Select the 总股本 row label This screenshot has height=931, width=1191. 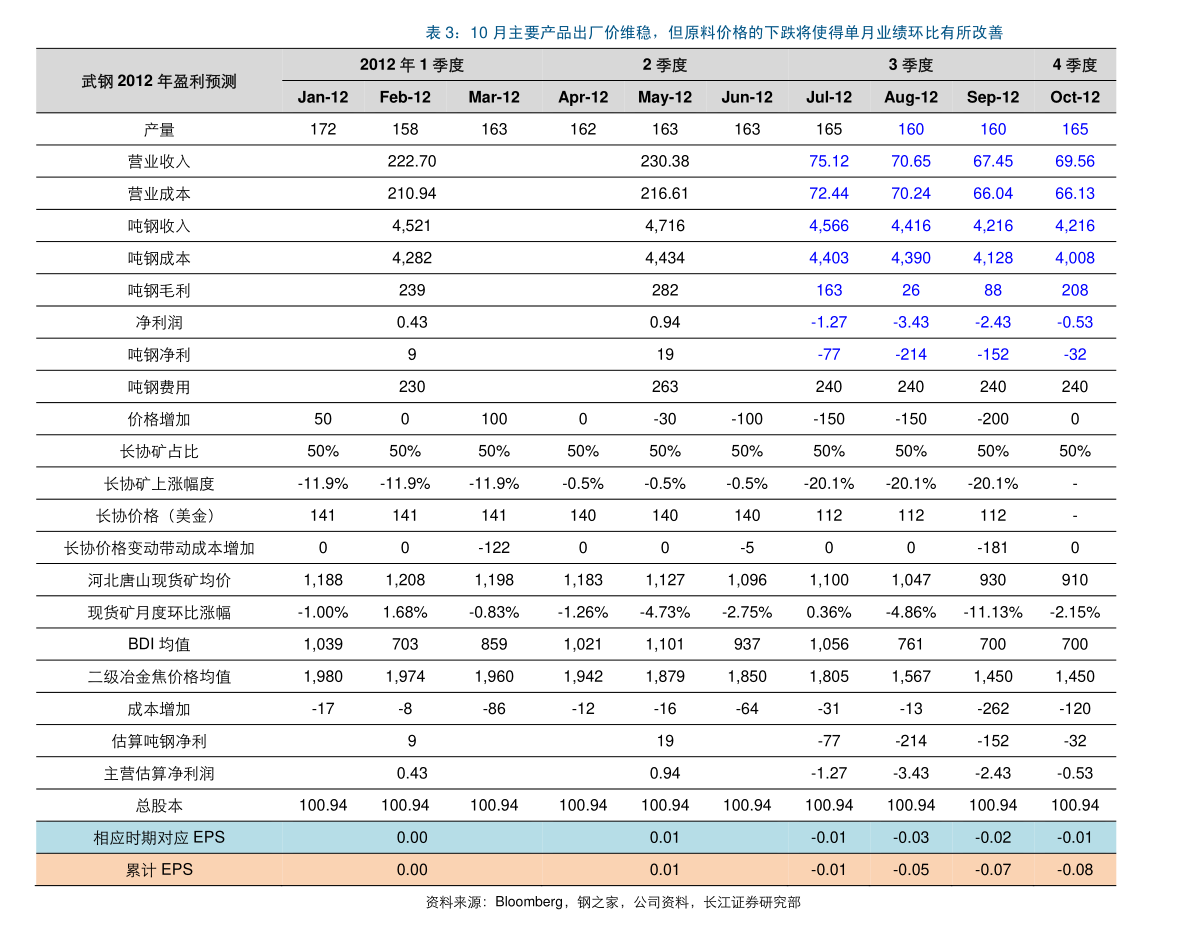(159, 806)
